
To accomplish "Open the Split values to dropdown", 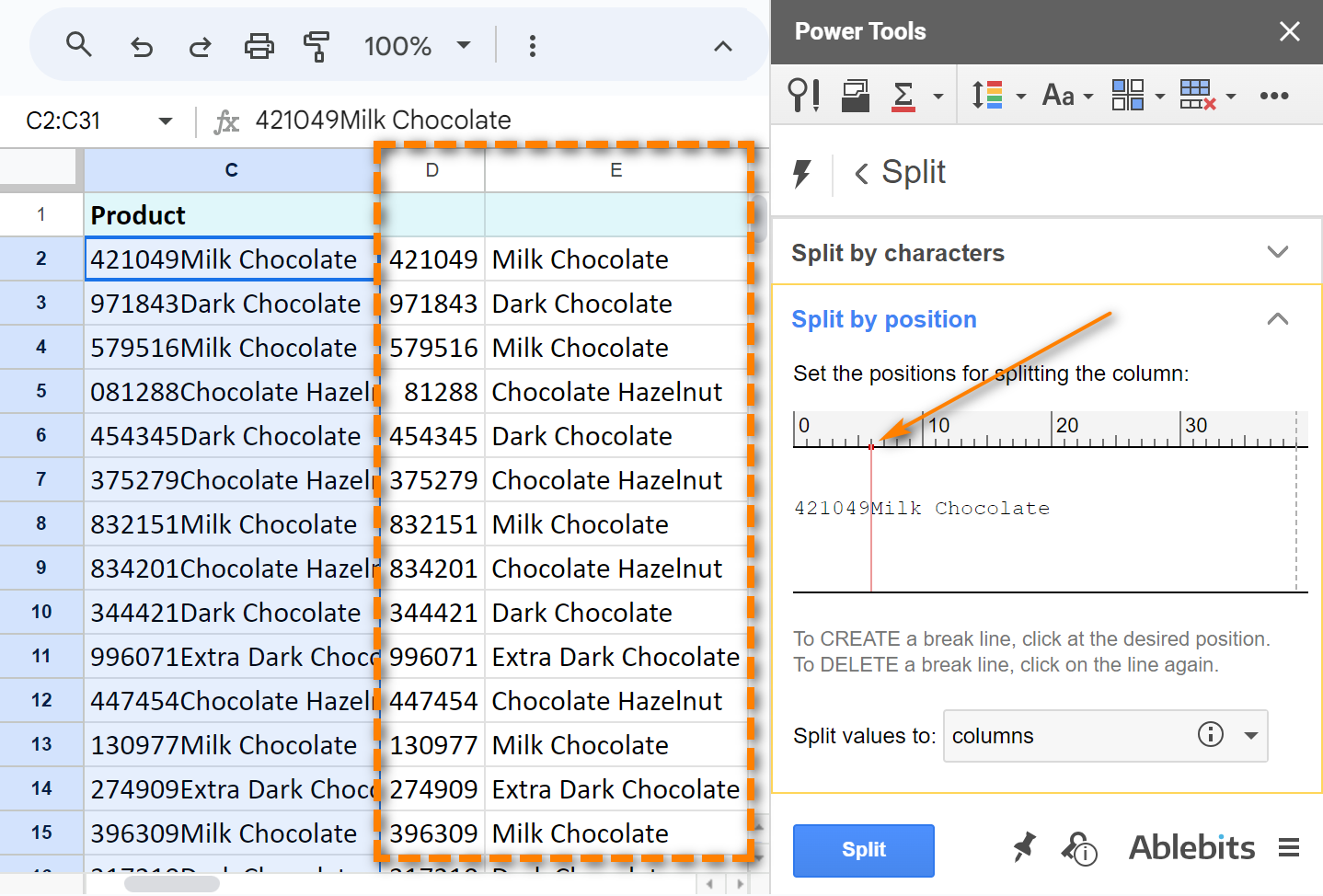I will tap(1251, 736).
